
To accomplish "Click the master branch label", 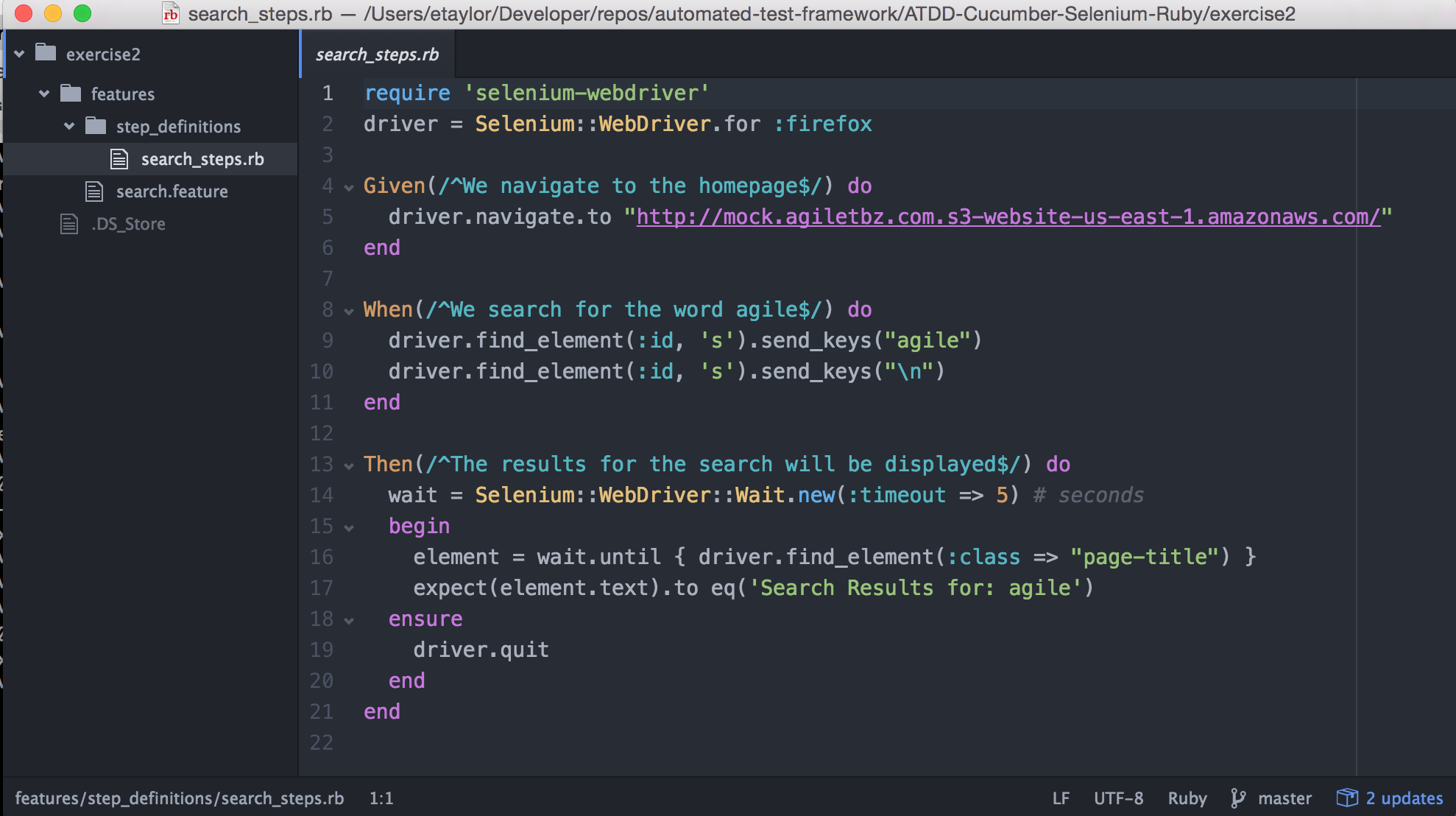I will coord(1284,798).
